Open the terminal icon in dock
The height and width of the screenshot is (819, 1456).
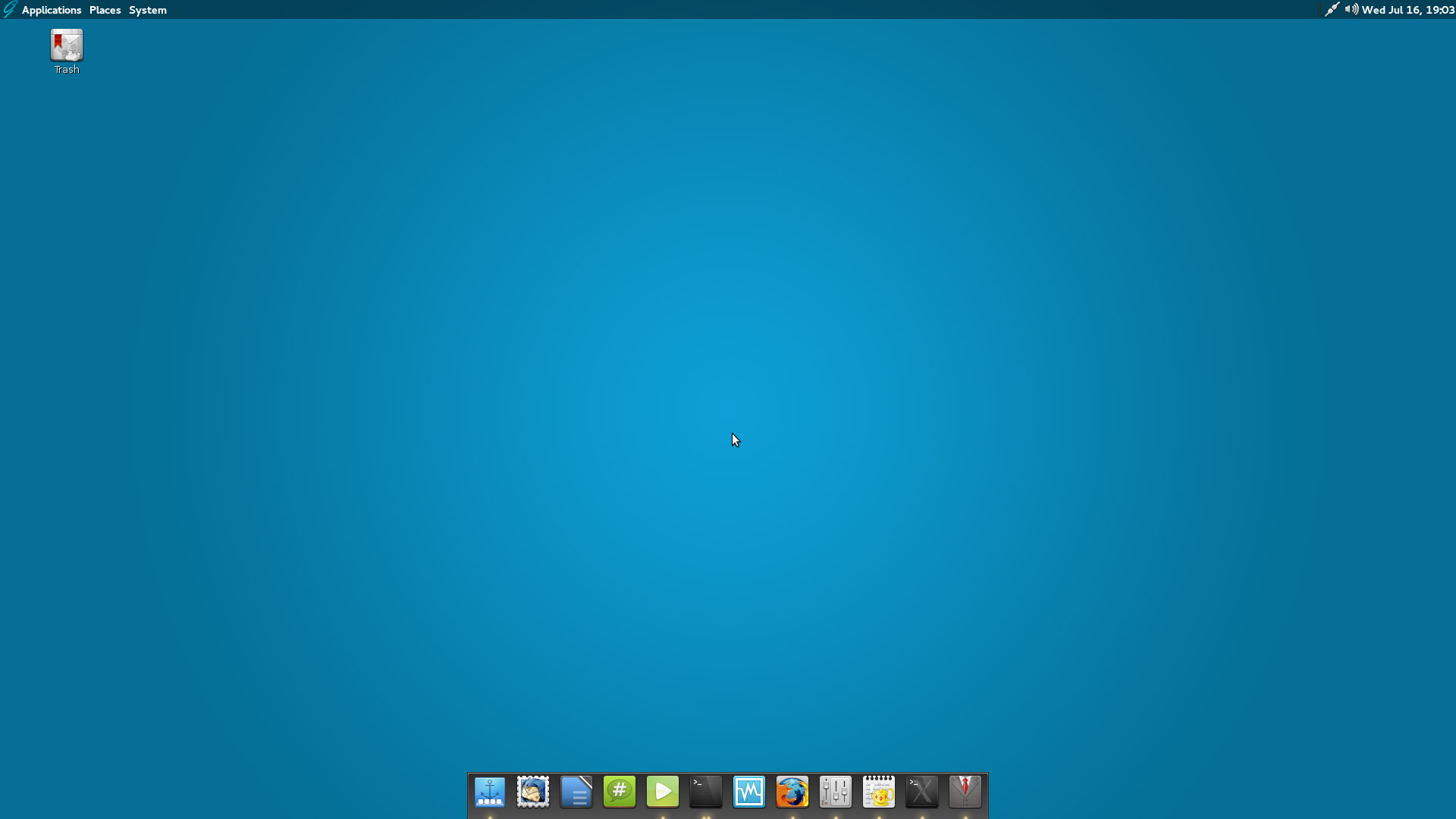pos(706,792)
